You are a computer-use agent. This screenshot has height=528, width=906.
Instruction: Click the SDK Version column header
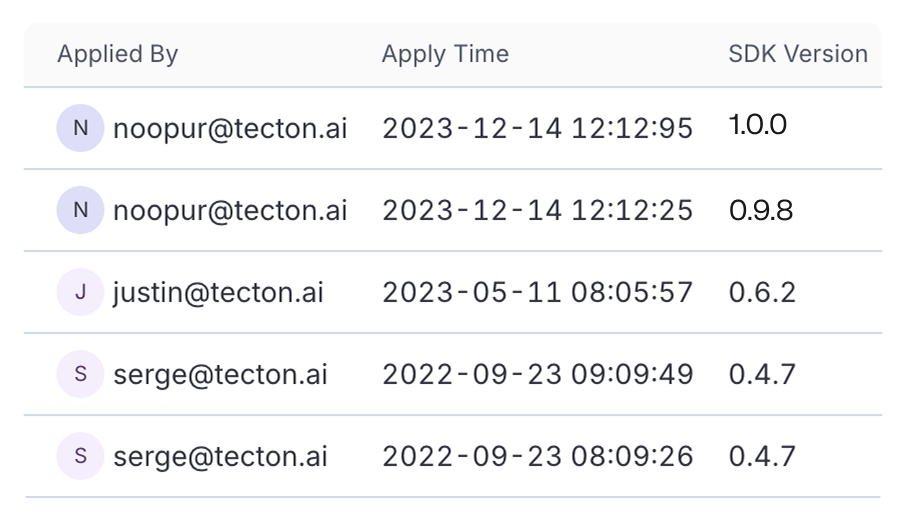[x=798, y=54]
